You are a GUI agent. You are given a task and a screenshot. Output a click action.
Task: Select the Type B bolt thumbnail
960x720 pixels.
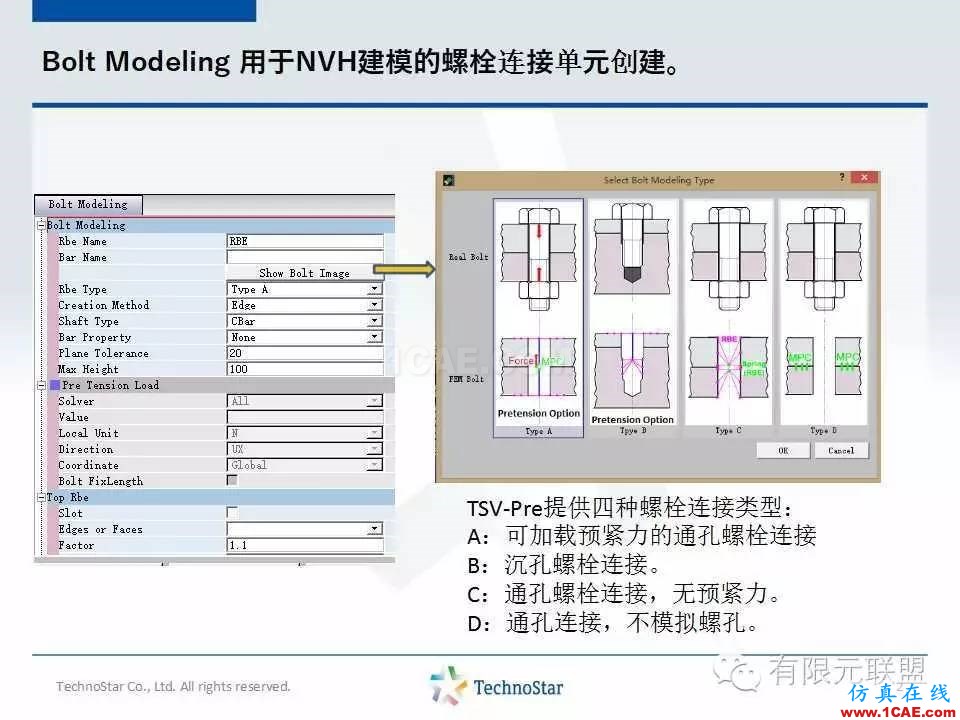pos(632,318)
